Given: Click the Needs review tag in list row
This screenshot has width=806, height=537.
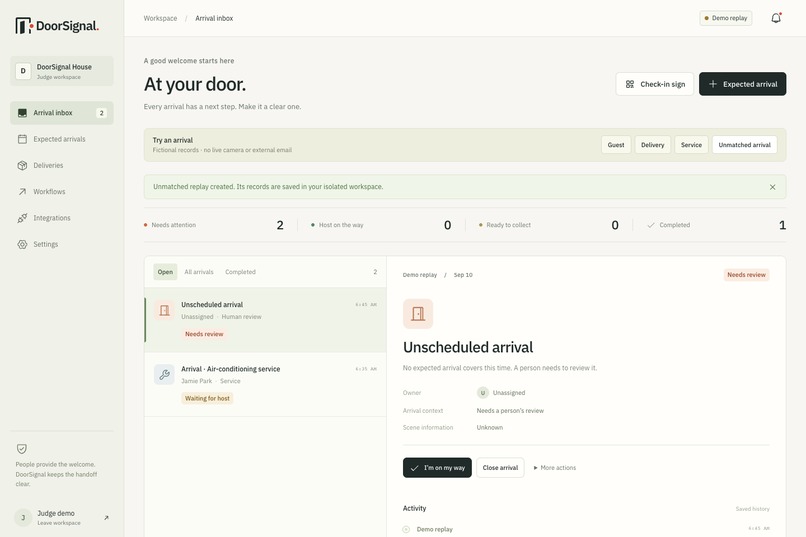Looking at the screenshot, I should 204,334.
